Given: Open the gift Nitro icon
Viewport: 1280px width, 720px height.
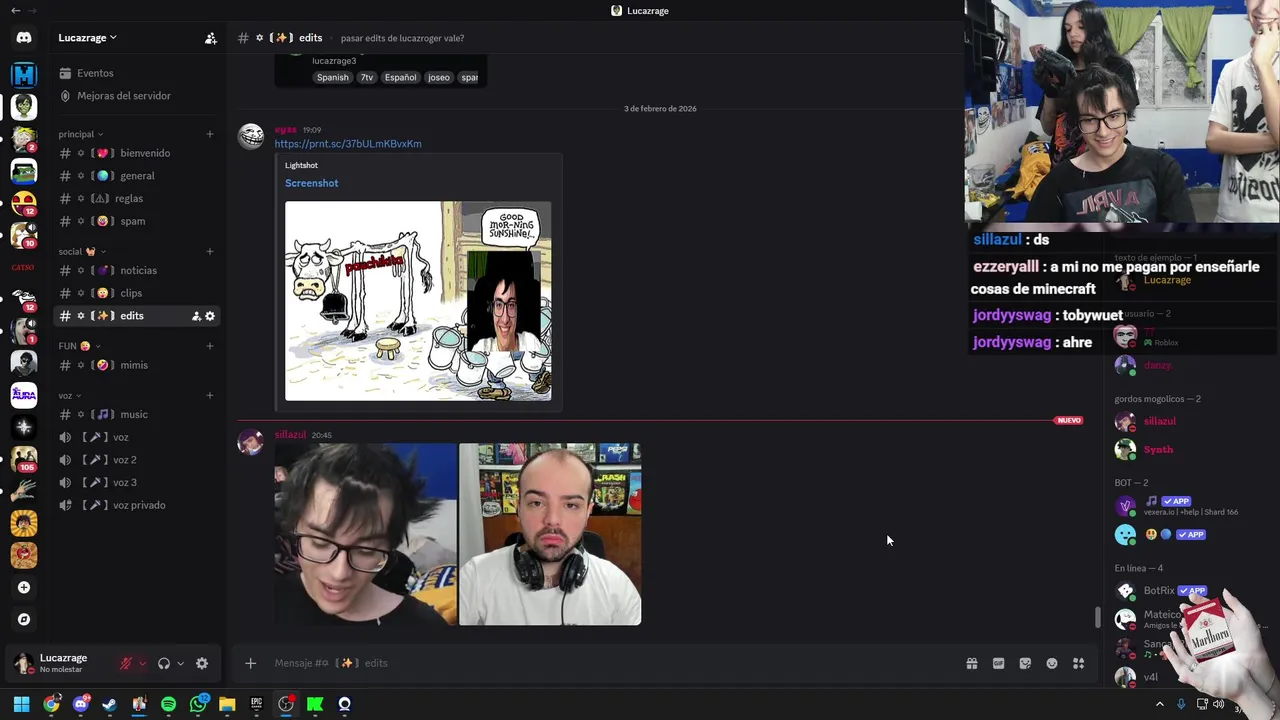Looking at the screenshot, I should (971, 663).
